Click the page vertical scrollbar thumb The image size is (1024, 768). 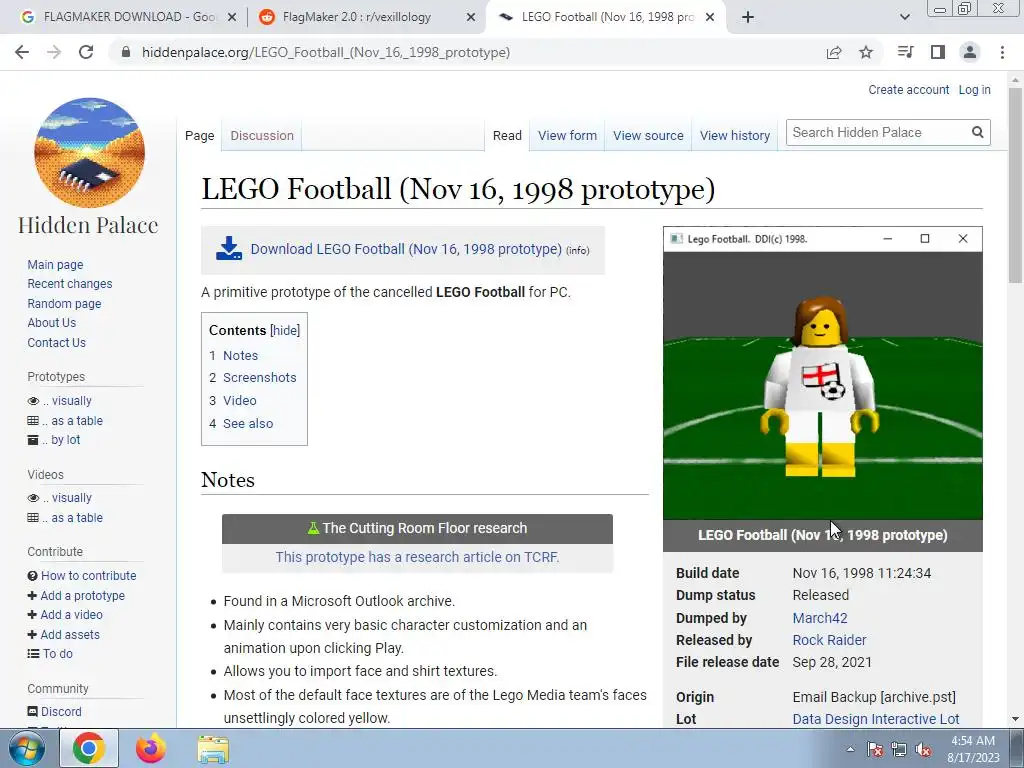[1015, 185]
